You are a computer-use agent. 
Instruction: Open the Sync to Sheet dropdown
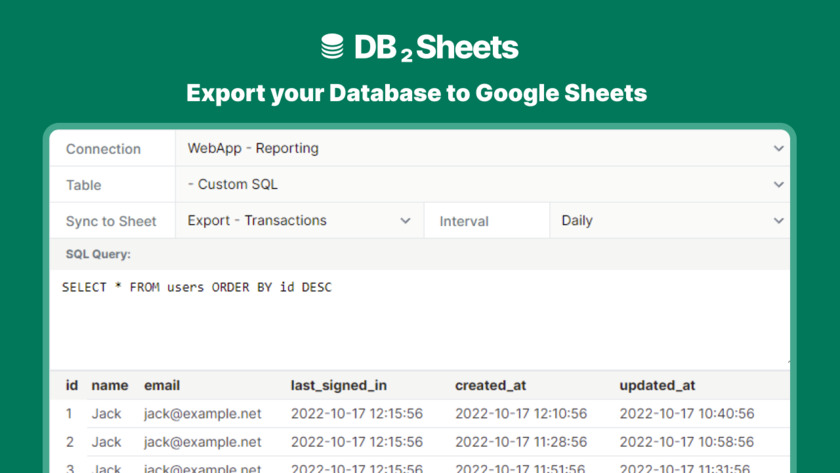point(299,220)
